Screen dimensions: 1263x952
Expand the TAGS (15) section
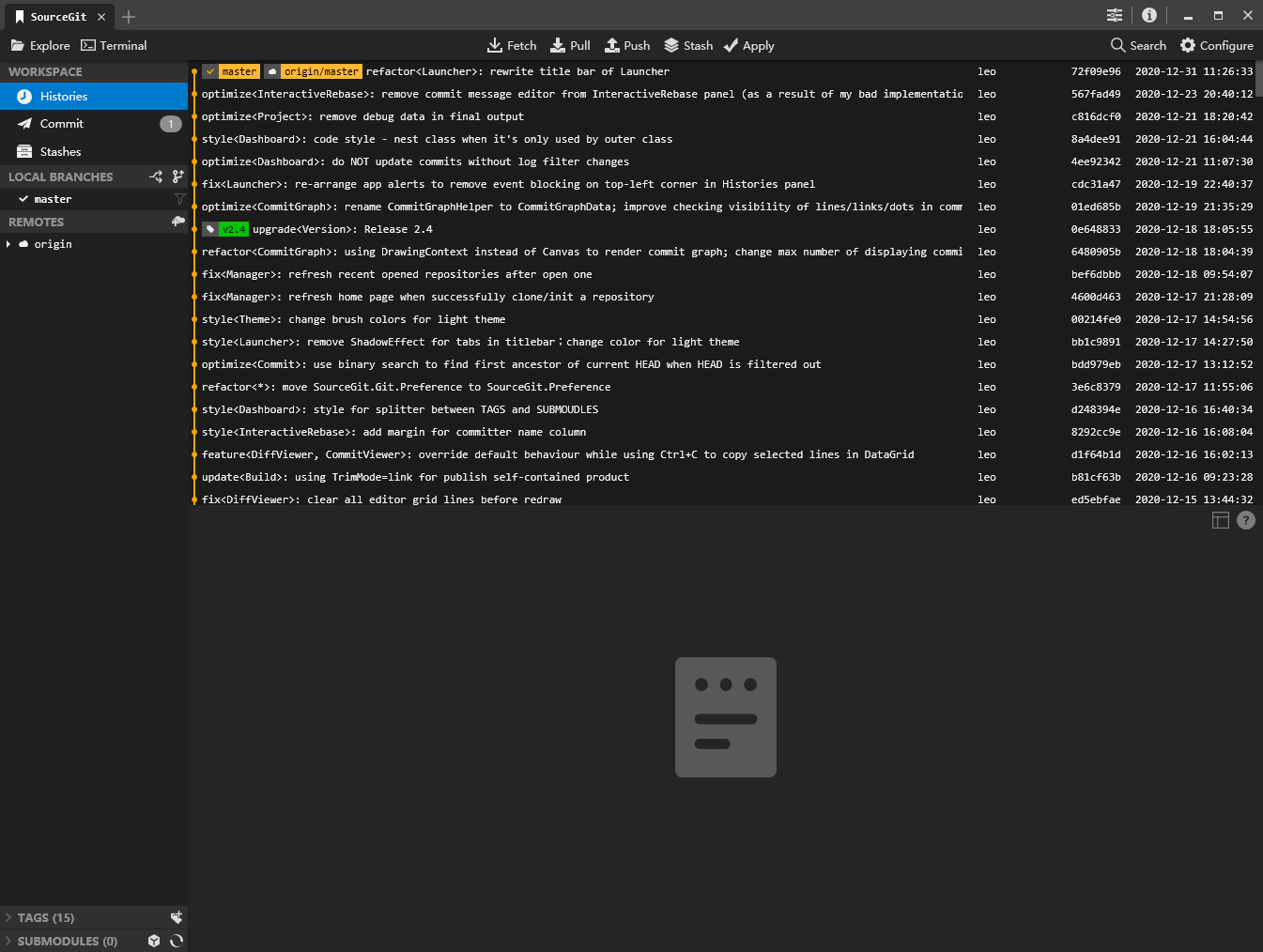click(8, 917)
